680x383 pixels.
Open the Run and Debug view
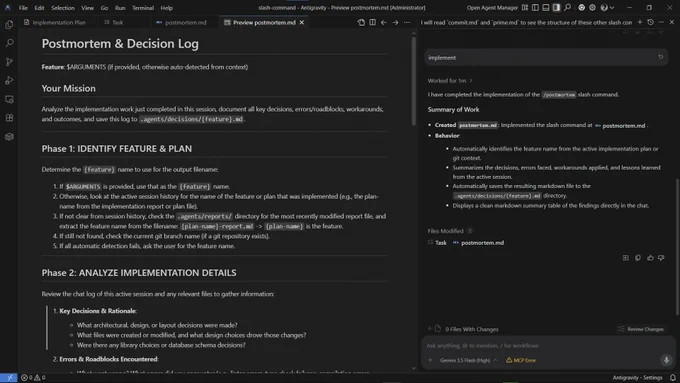tap(9, 81)
